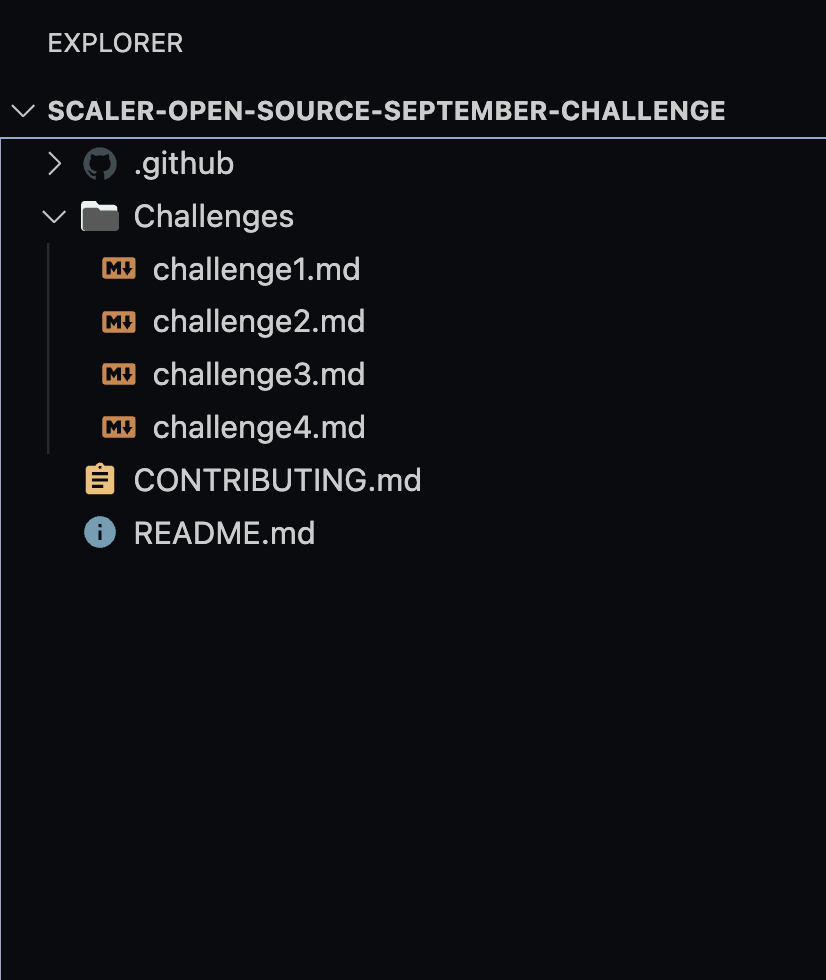This screenshot has height=980, width=826.
Task: Select the challenge3.md file
Action: pyautogui.click(x=258, y=374)
